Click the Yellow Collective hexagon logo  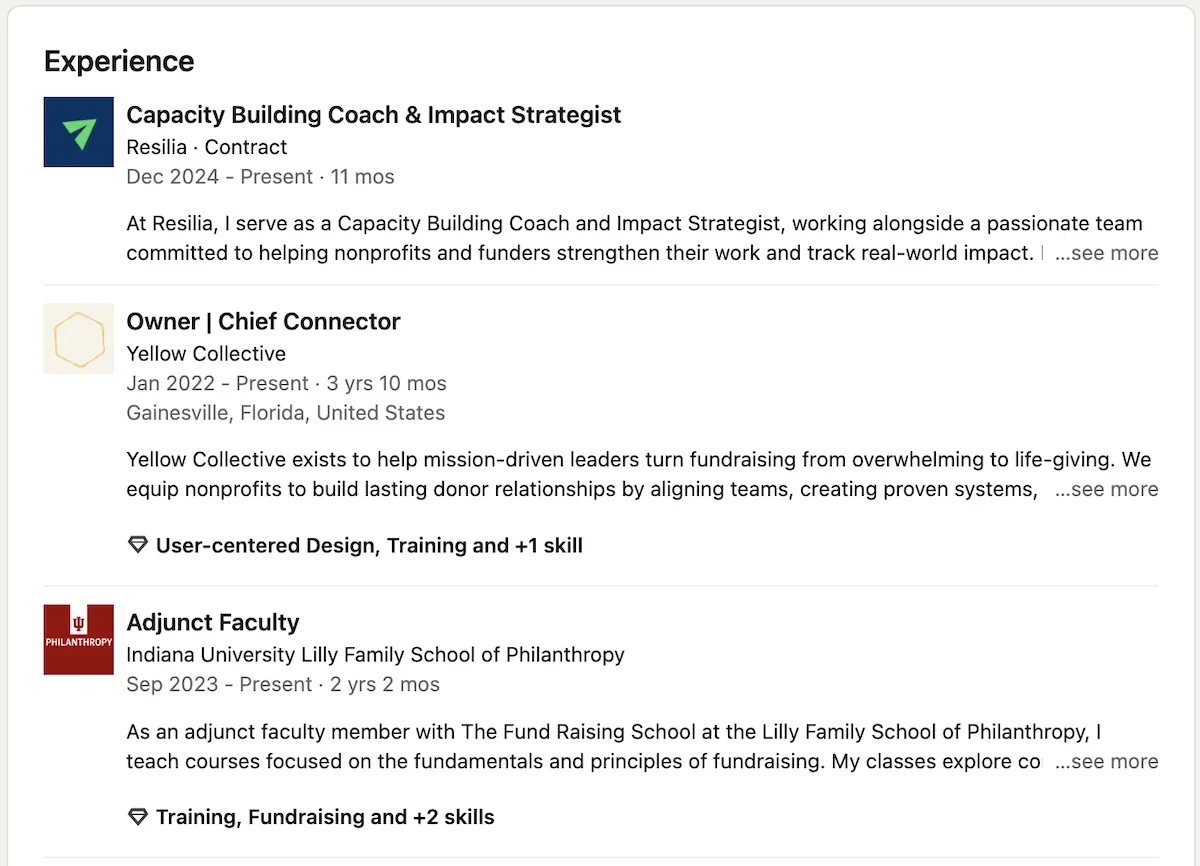[x=79, y=339]
